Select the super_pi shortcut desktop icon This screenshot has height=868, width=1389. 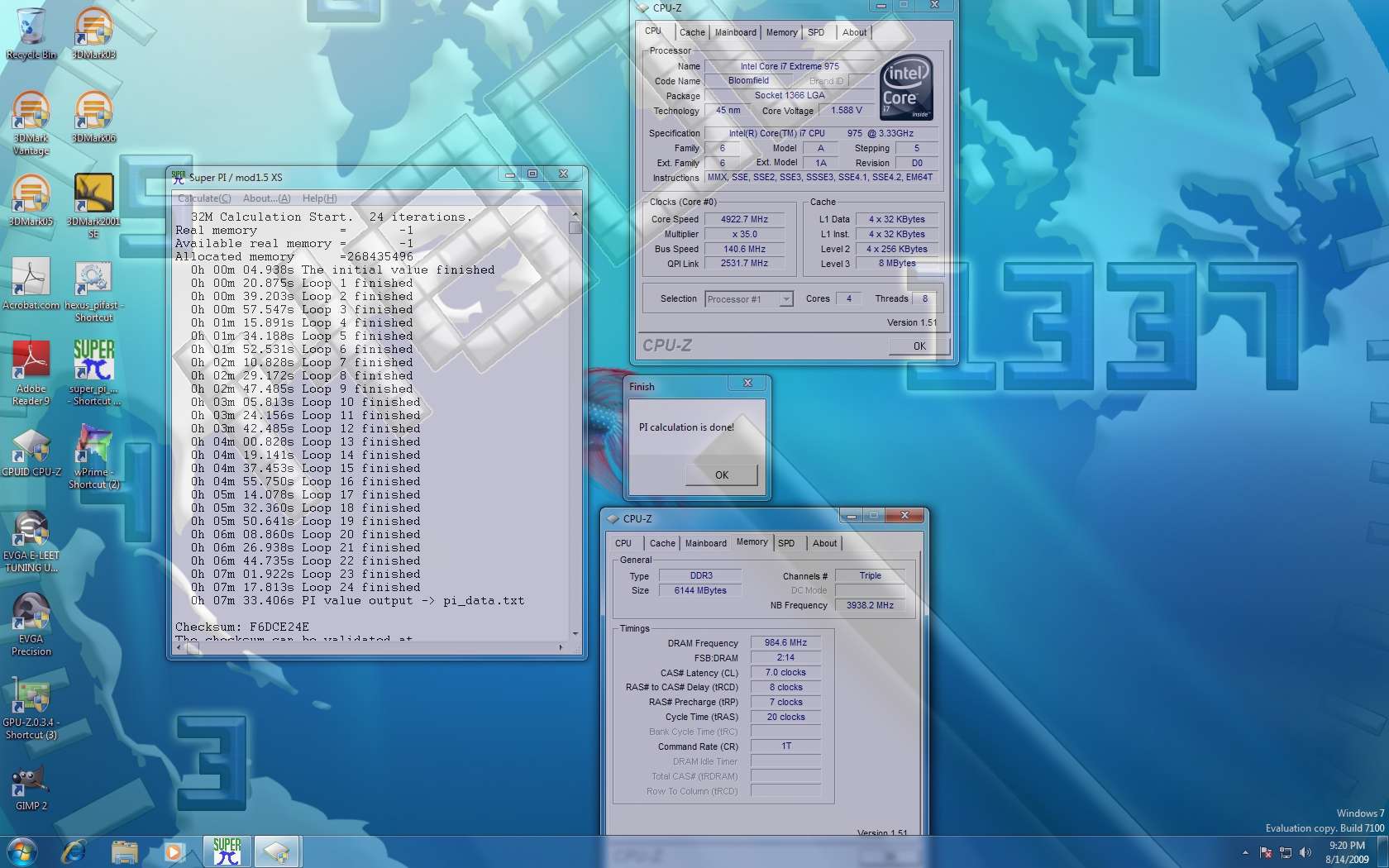point(93,373)
